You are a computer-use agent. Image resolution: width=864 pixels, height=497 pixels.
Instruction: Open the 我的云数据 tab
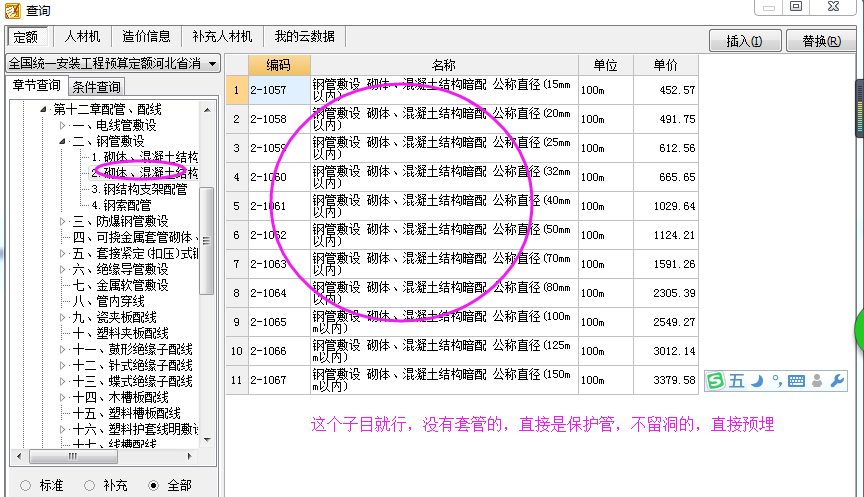[x=305, y=36]
